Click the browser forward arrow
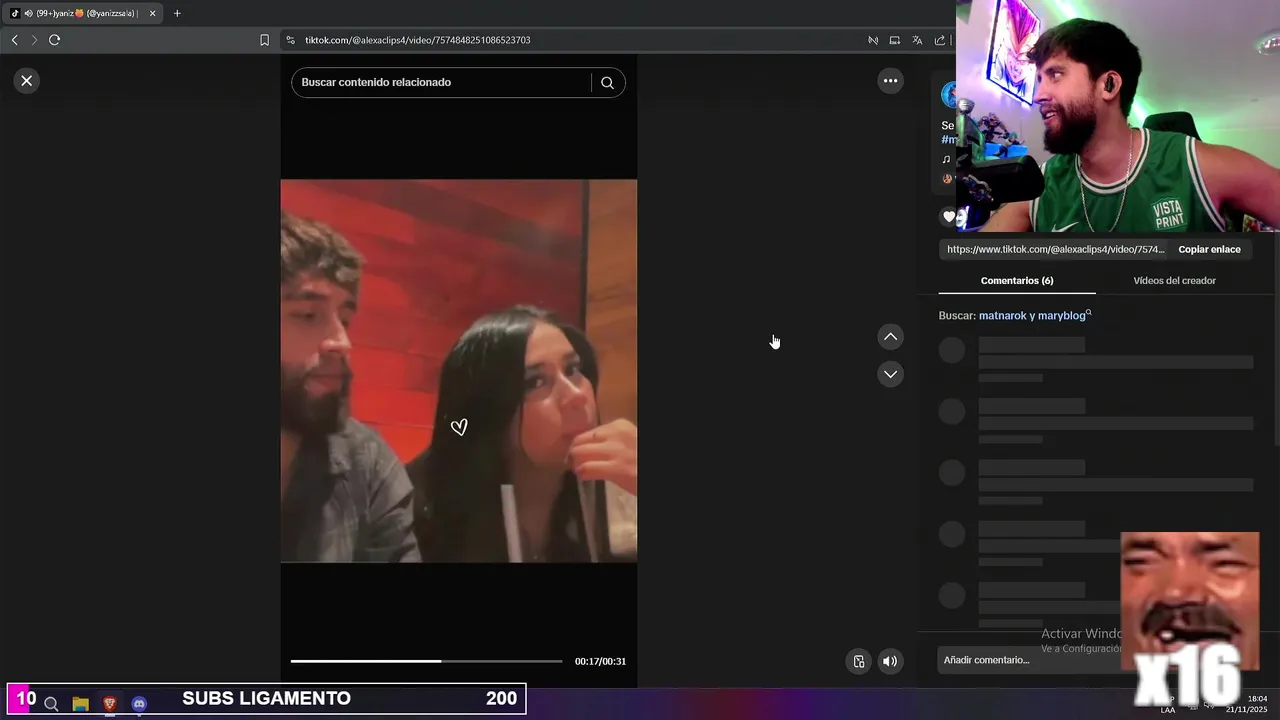Viewport: 1280px width, 720px height. click(34, 40)
